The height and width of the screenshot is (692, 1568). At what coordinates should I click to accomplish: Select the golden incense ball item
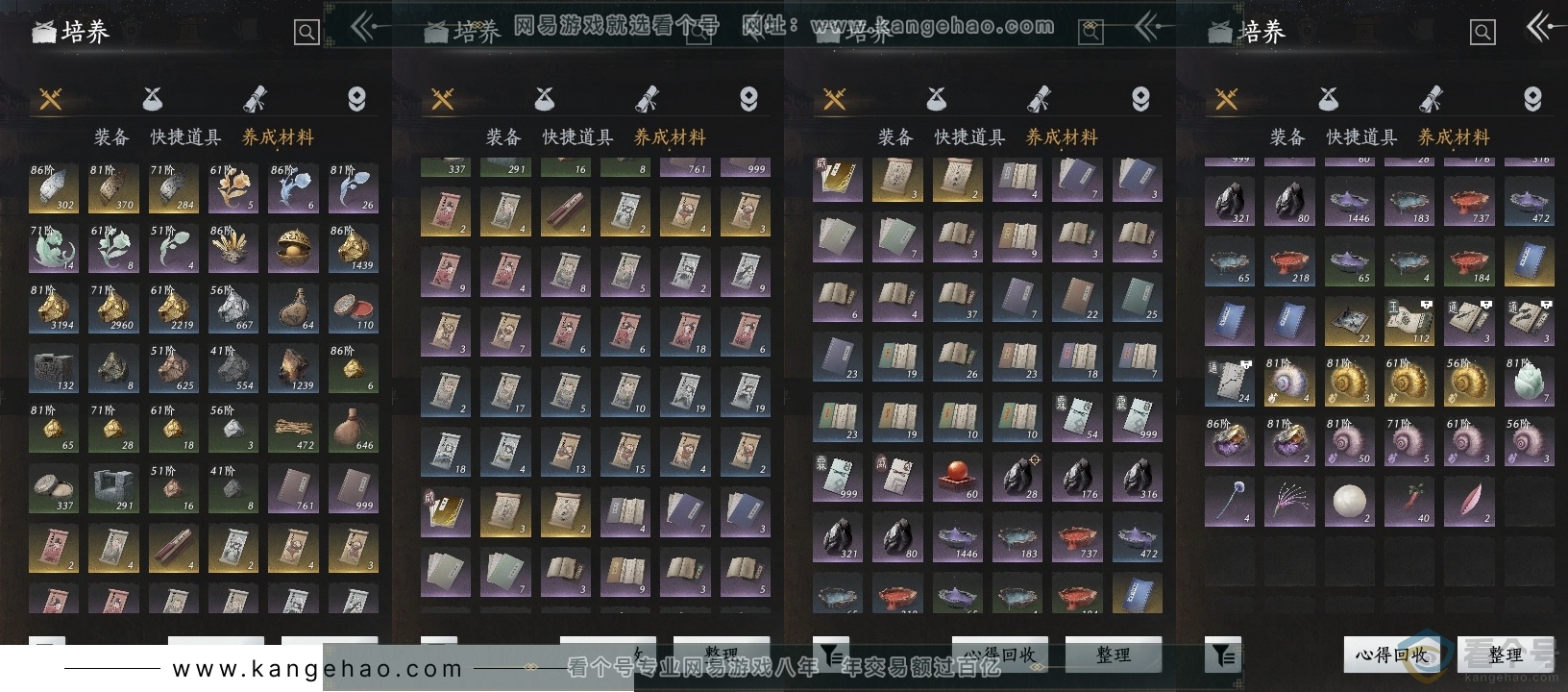click(x=293, y=248)
